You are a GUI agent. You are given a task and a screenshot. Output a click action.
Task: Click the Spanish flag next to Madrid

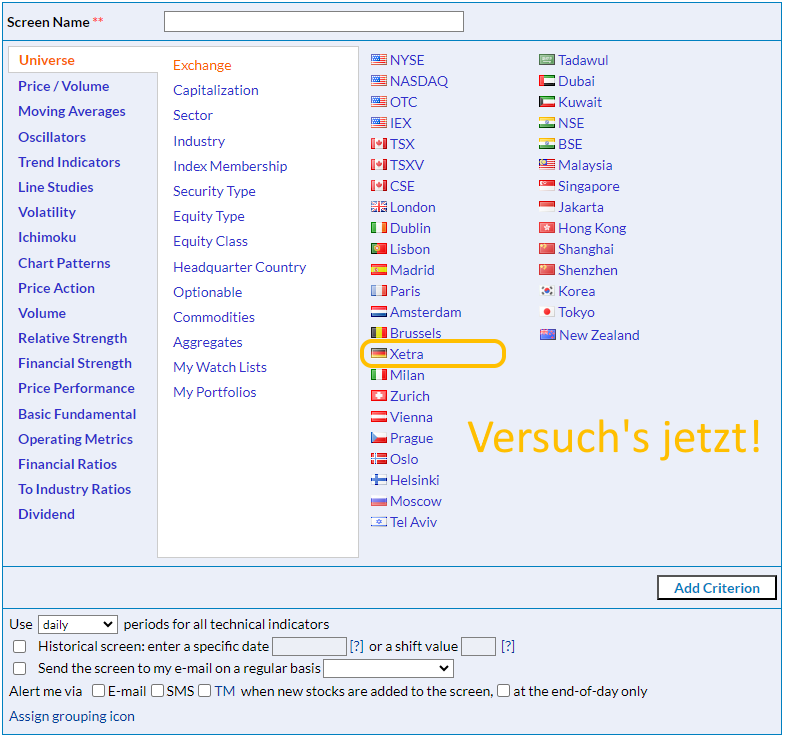tap(378, 270)
